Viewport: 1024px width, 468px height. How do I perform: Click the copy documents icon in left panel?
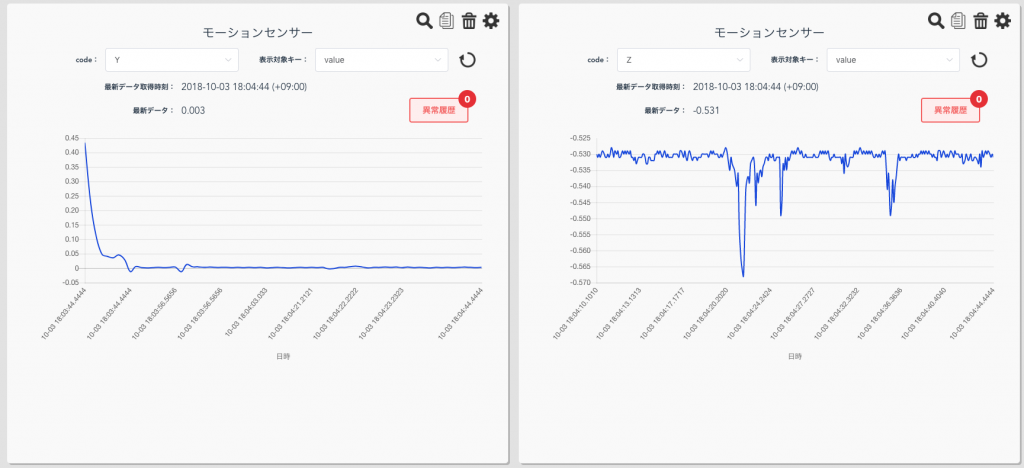point(446,20)
